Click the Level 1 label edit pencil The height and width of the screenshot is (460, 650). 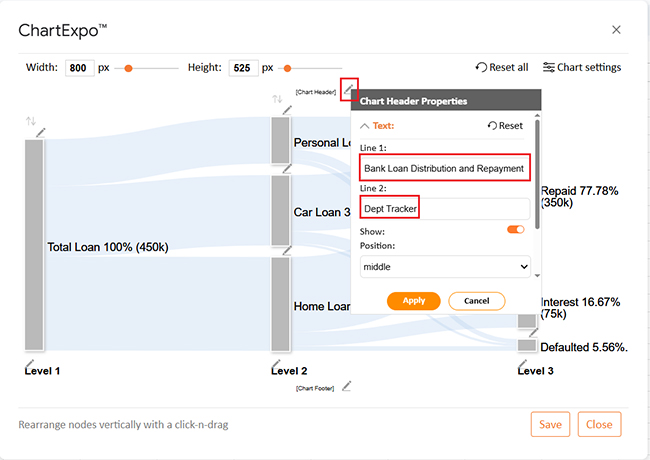[x=29, y=361]
